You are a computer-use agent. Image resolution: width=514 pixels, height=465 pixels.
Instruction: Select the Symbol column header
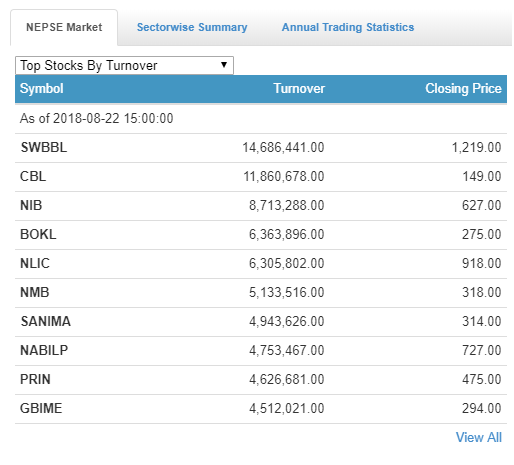42,89
